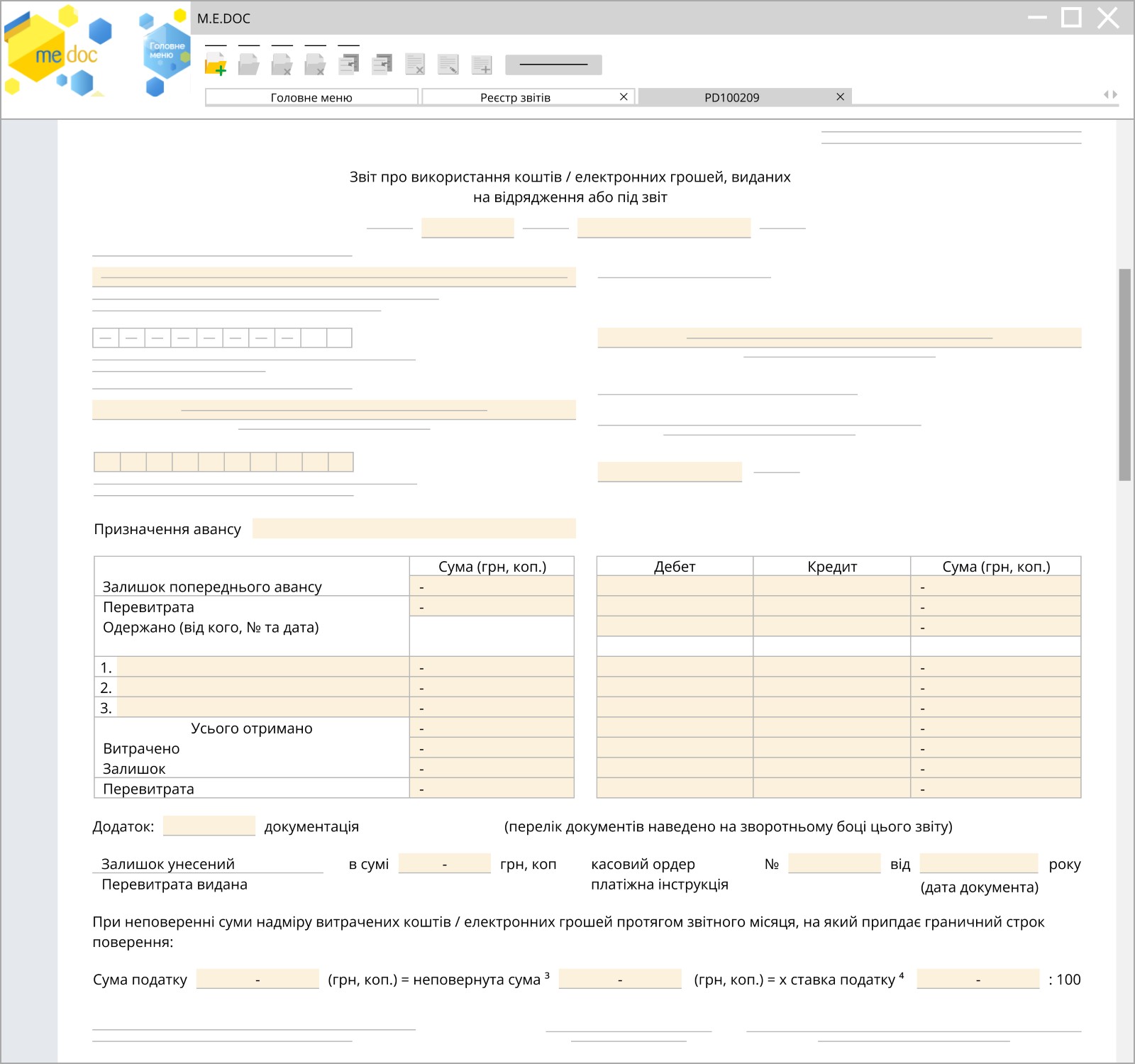The height and width of the screenshot is (1064, 1135).
Task: Open the Реєстр звітів tab
Action: click(x=516, y=97)
